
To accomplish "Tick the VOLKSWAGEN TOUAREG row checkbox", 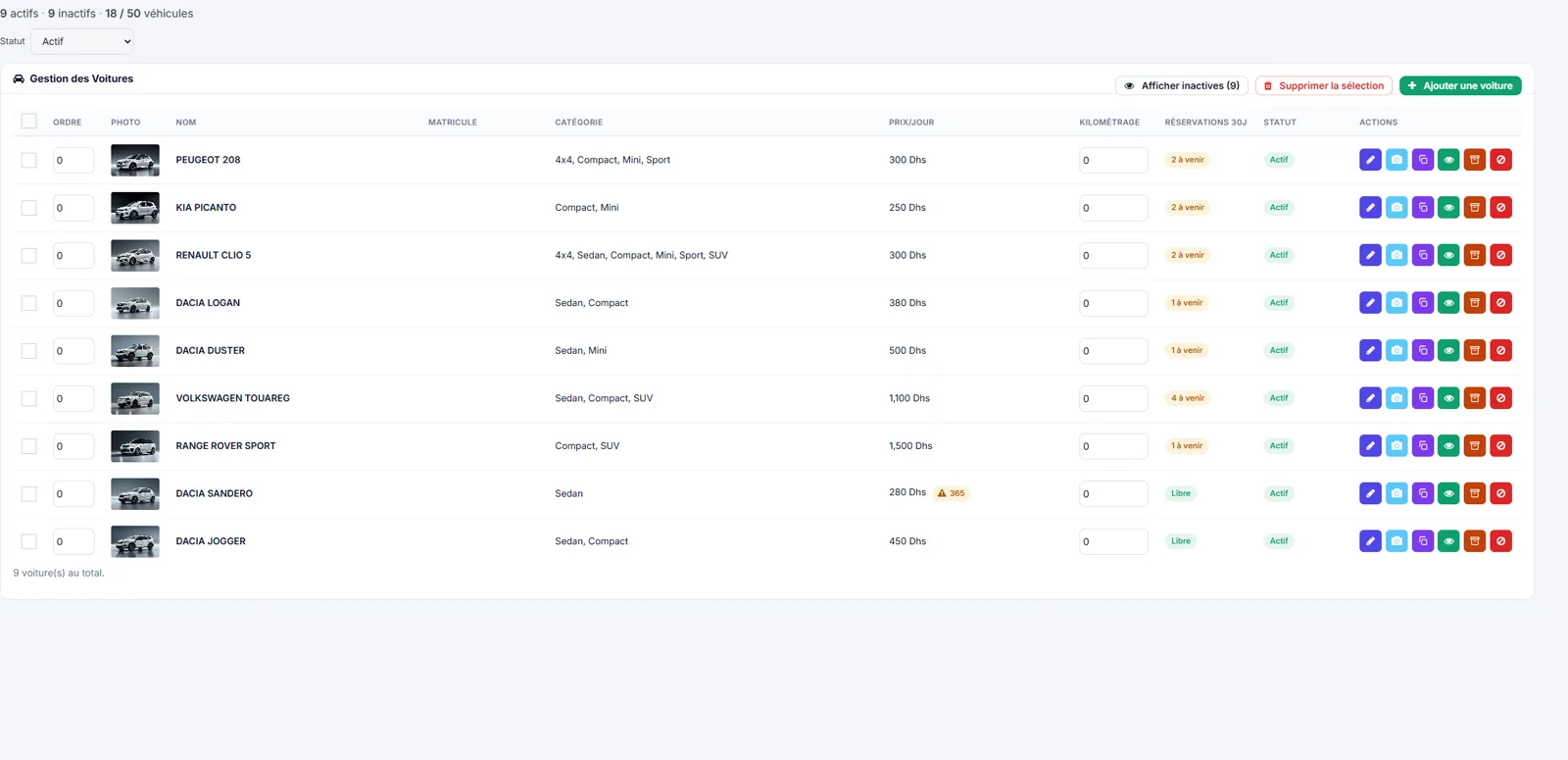I will [x=29, y=398].
